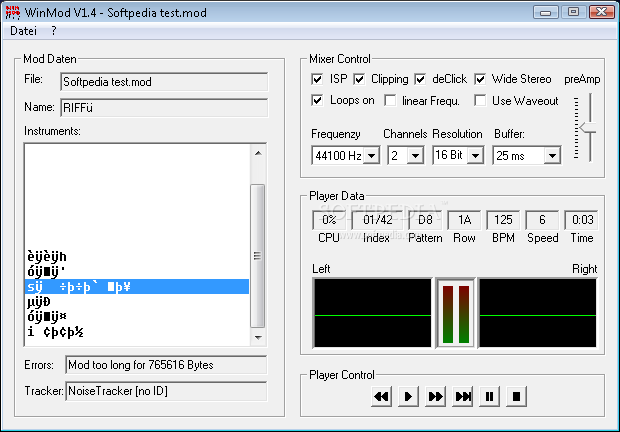Open the Buffer 25 ms dropdown
The width and height of the screenshot is (620, 432).
tap(552, 155)
